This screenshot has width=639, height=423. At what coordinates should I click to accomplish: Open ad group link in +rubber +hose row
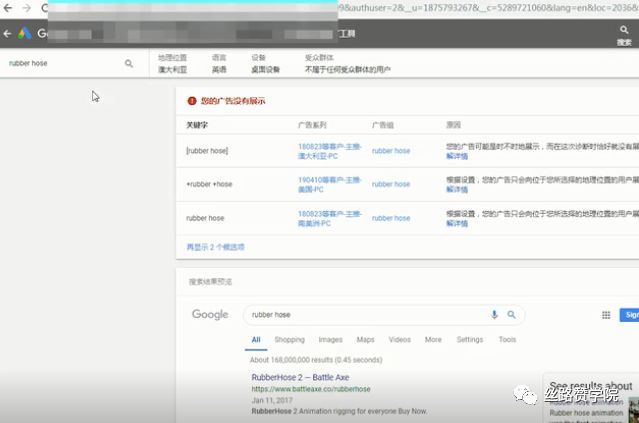pos(391,184)
